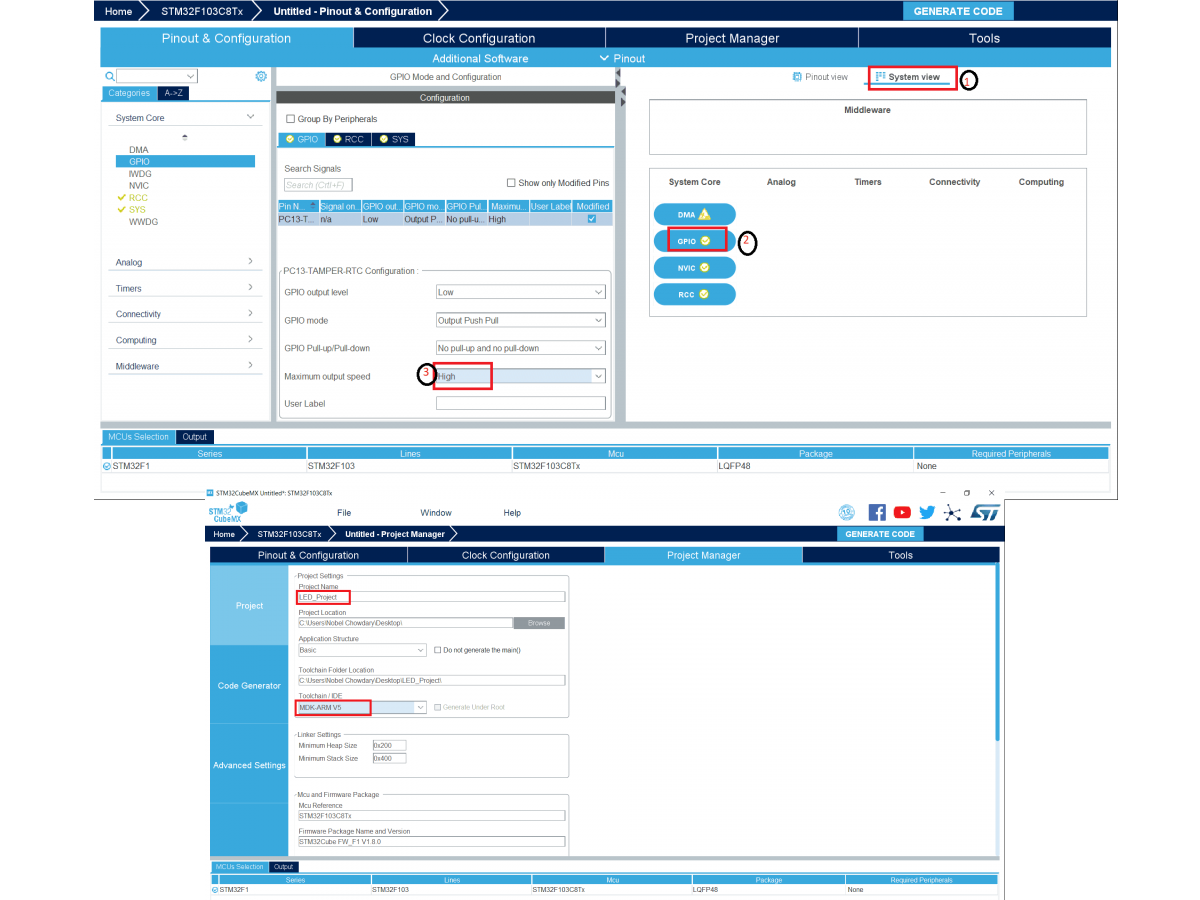Select WWDG in the System Core list

143,222
